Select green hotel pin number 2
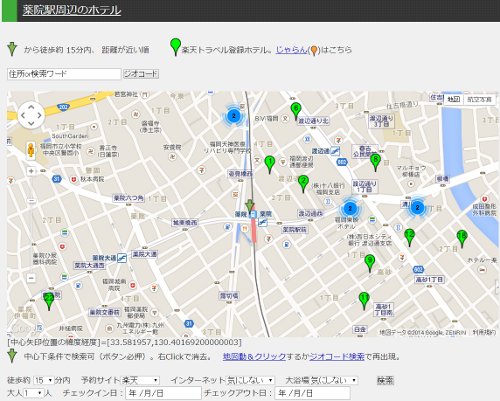Screen dimensions: 500x401 point(303,184)
